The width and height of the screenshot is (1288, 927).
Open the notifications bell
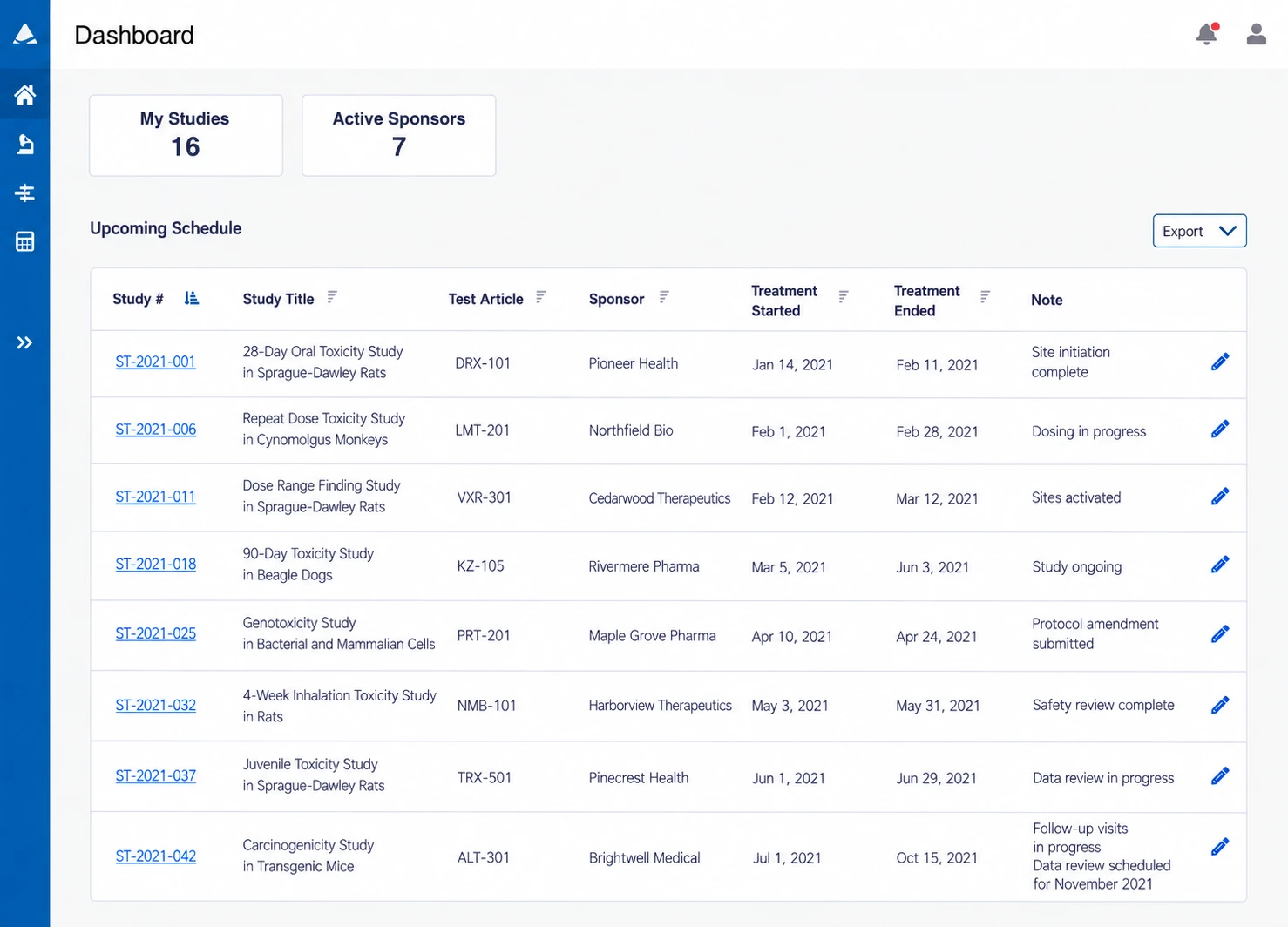click(1207, 34)
